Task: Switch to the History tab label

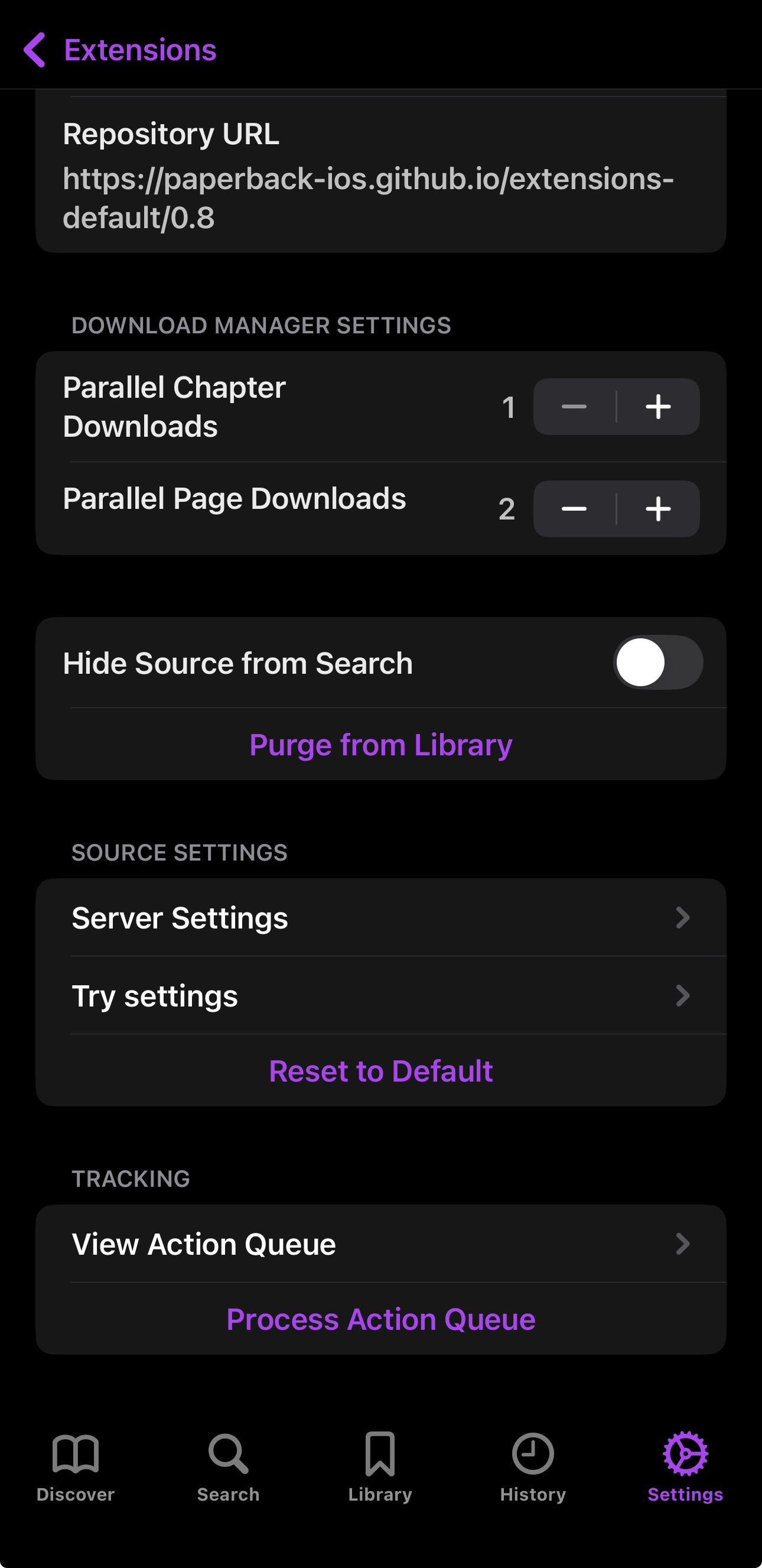Action: (x=533, y=1495)
